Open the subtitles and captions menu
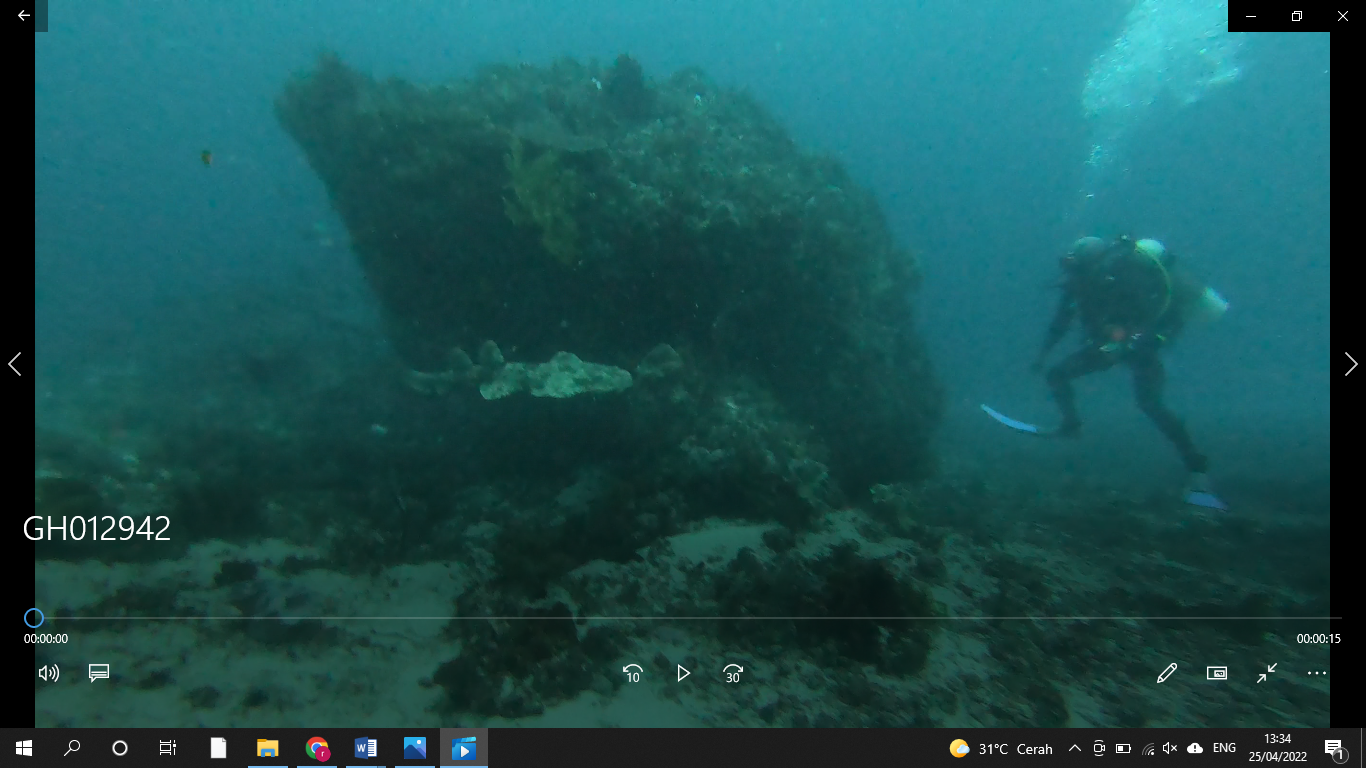The width and height of the screenshot is (1366, 768). point(99,673)
